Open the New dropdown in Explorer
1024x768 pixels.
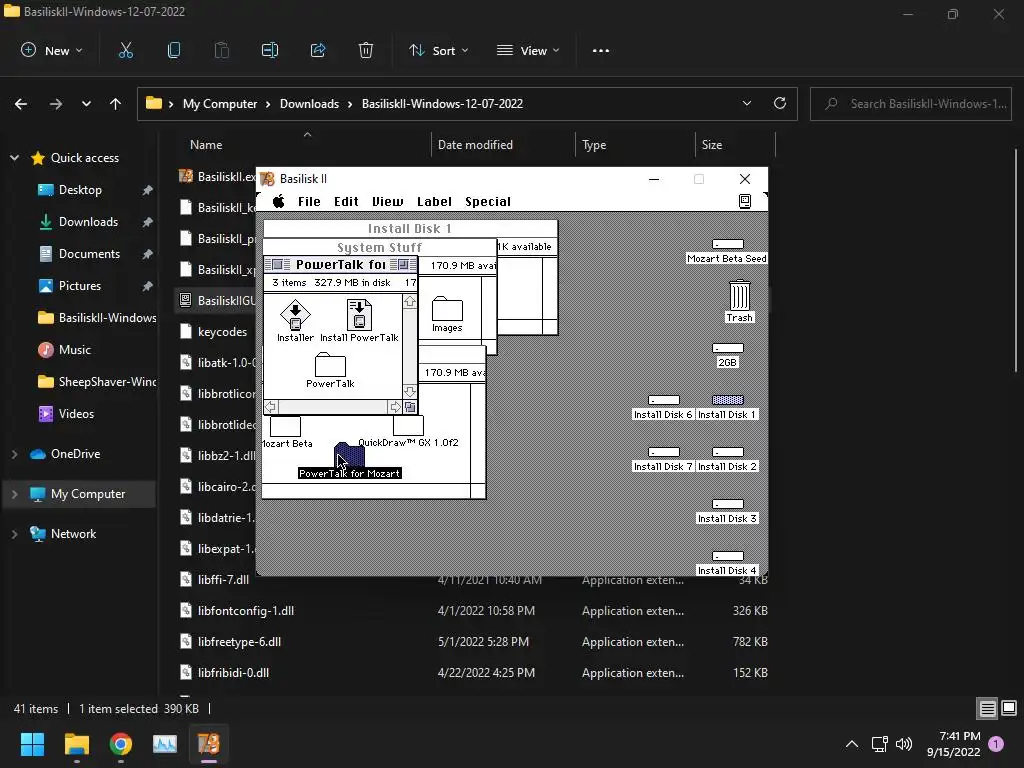coord(52,50)
